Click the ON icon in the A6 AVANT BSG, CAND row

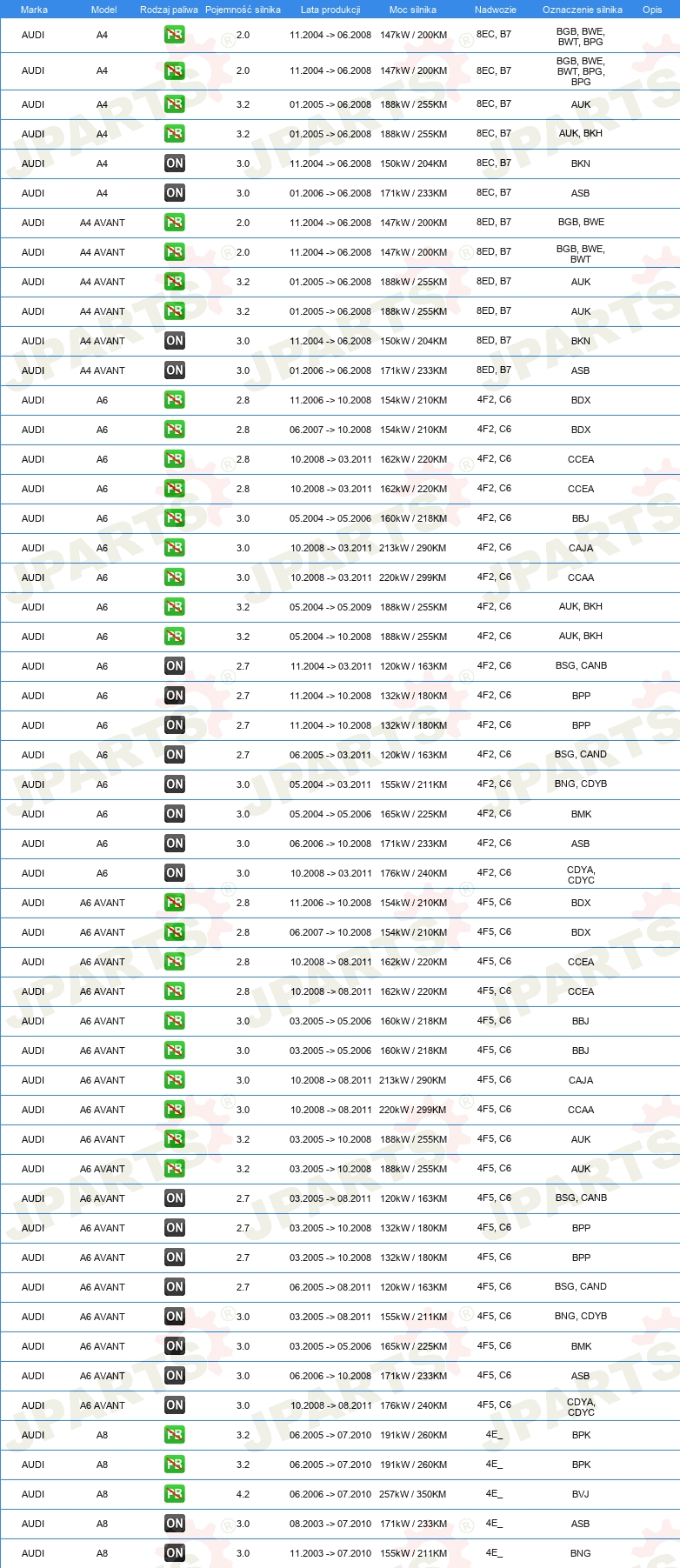[x=175, y=1287]
